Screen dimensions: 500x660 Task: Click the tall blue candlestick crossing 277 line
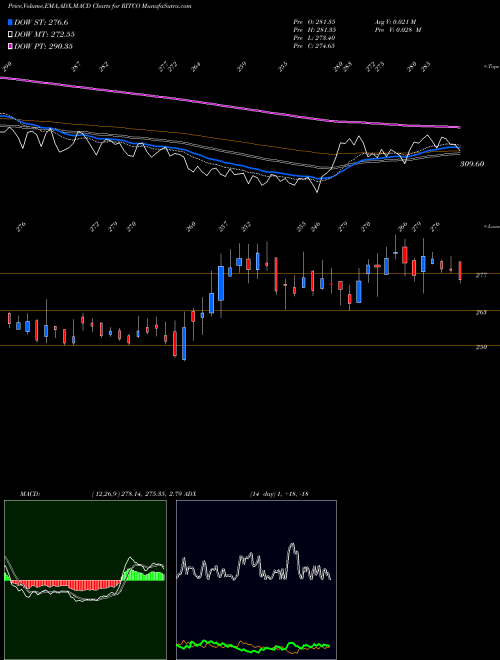[x=221, y=283]
